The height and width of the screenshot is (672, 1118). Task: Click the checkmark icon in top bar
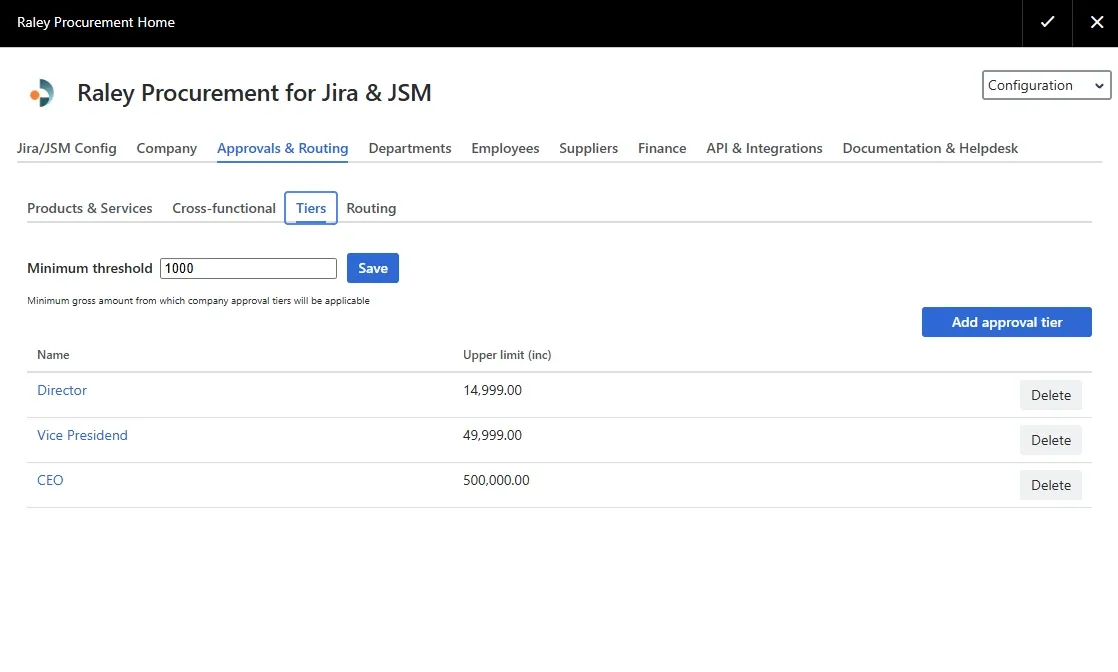1047,22
